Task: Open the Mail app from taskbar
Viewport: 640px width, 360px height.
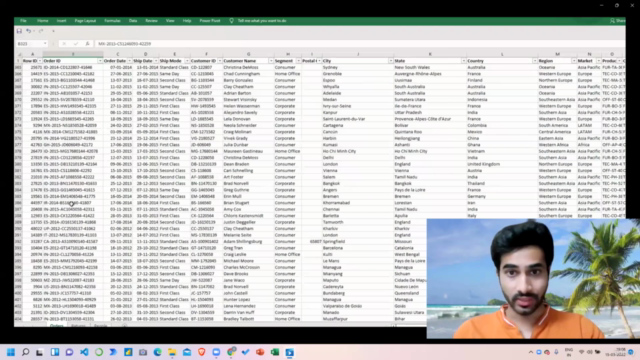Action: (187, 352)
